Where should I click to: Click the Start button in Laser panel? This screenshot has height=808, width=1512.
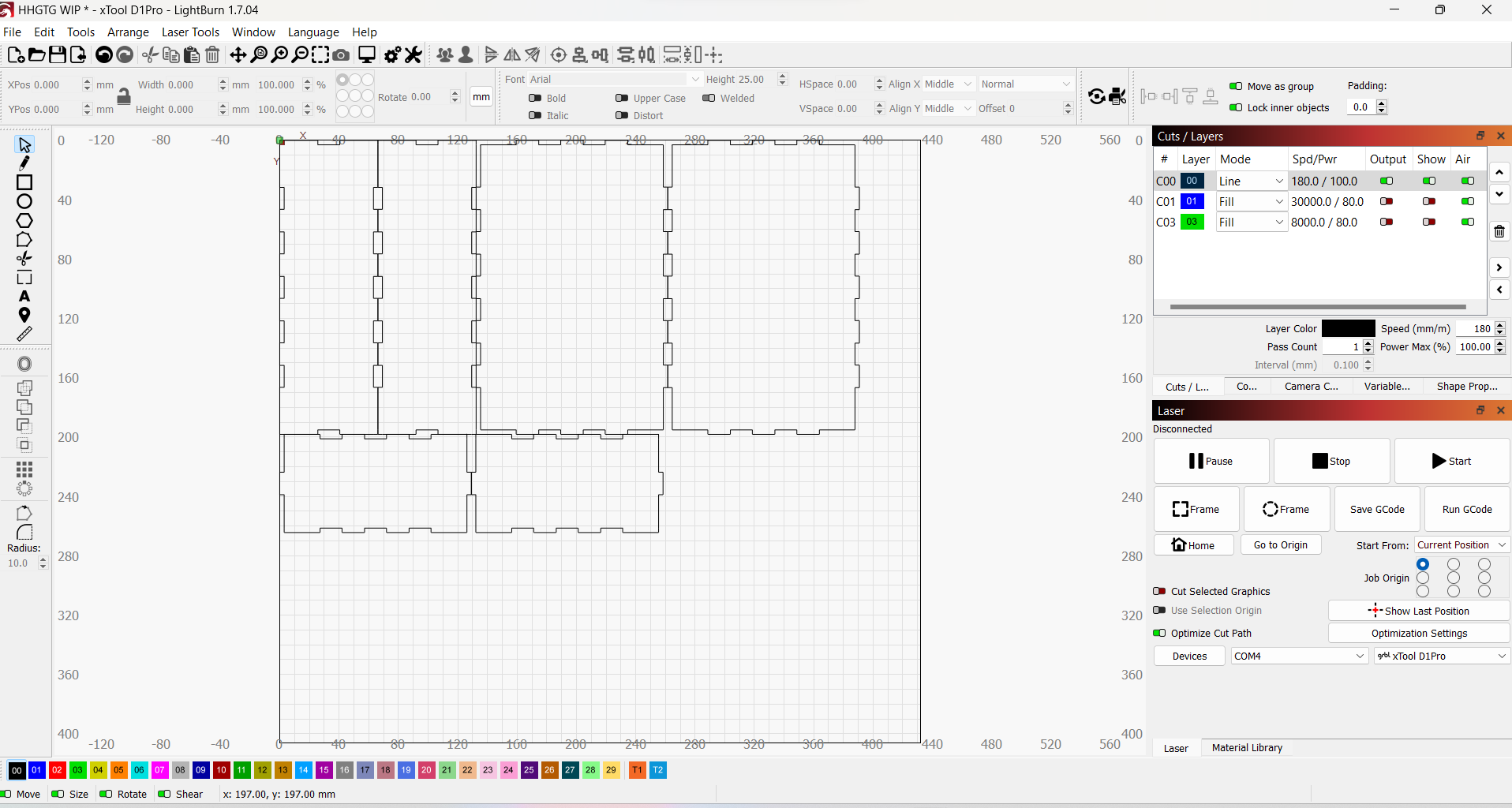tap(1451, 461)
